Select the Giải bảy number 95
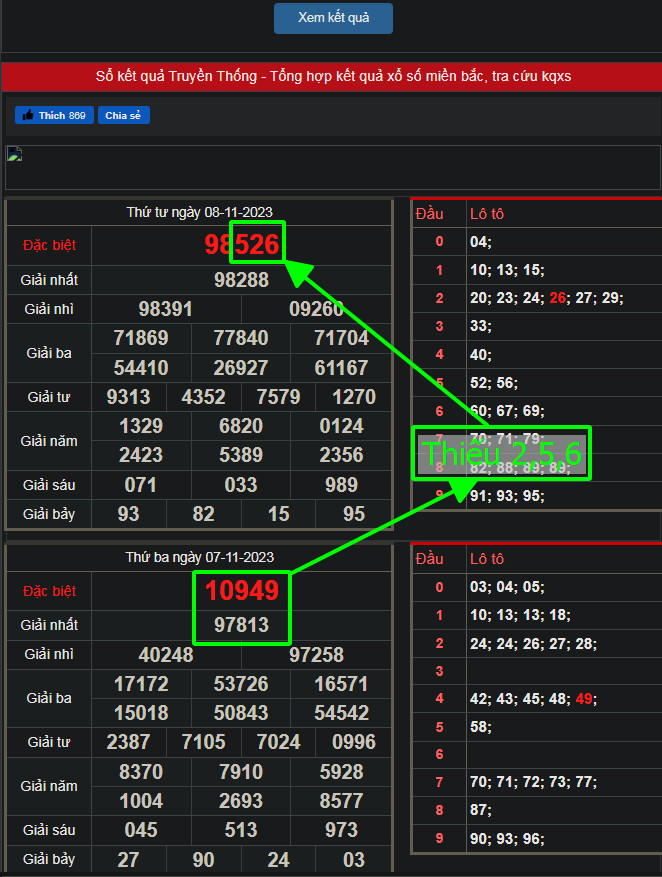 pyautogui.click(x=354, y=514)
